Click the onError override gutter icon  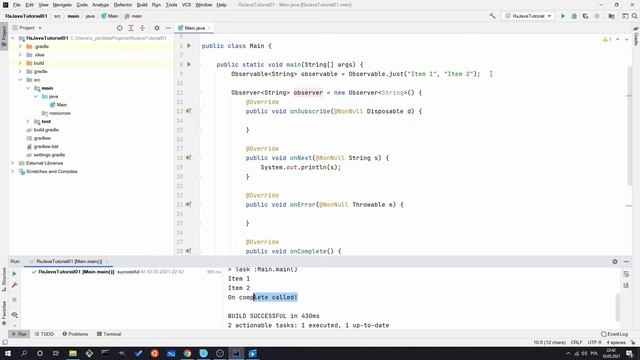click(189, 204)
